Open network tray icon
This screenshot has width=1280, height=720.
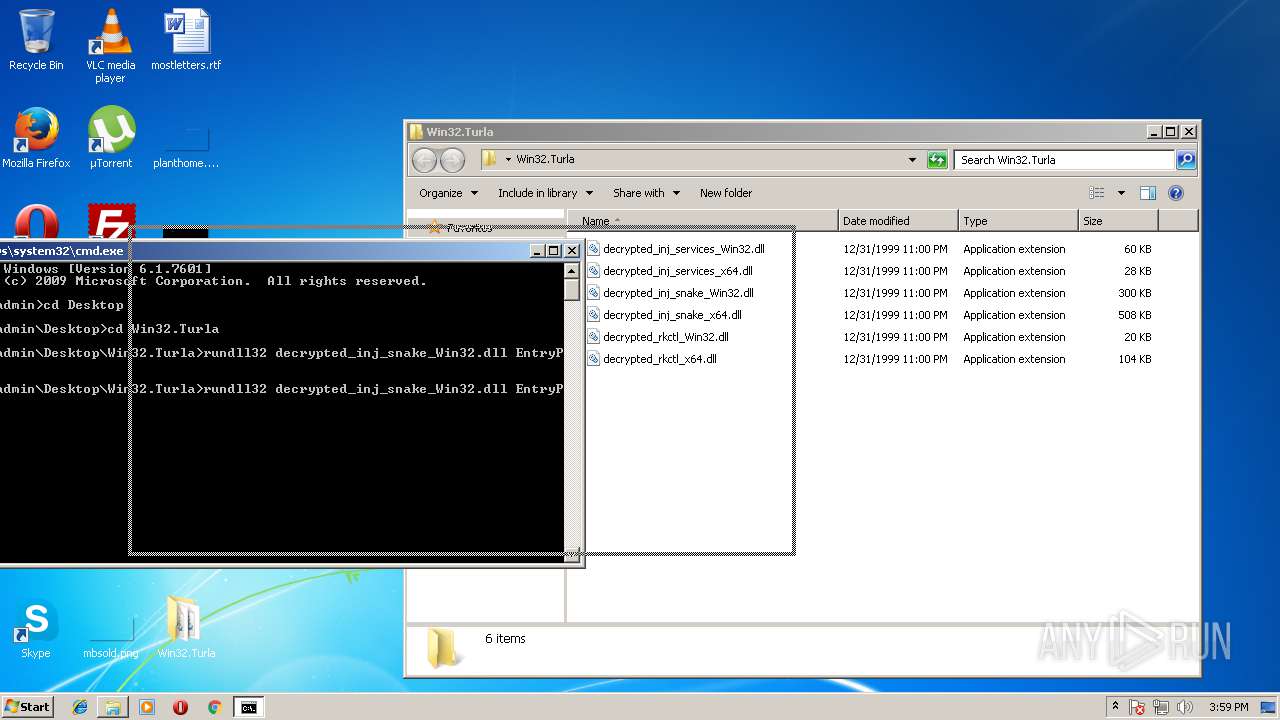click(x=1162, y=707)
